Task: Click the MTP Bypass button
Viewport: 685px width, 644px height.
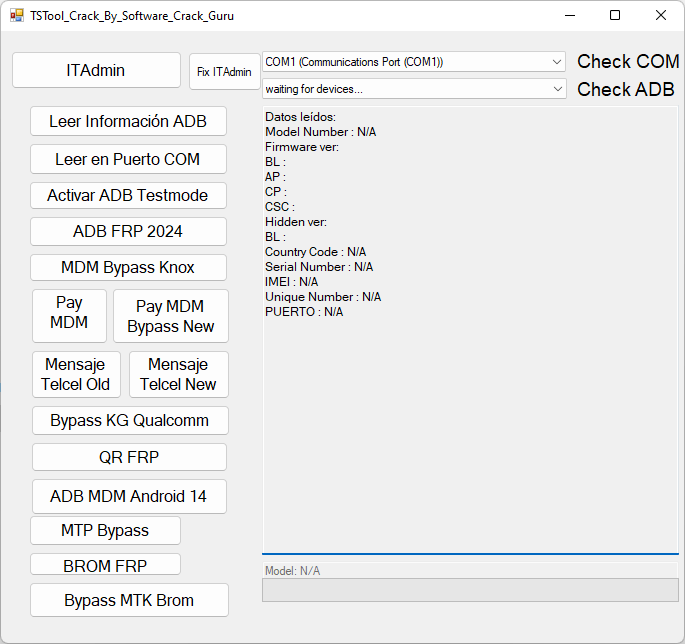Action: (105, 530)
